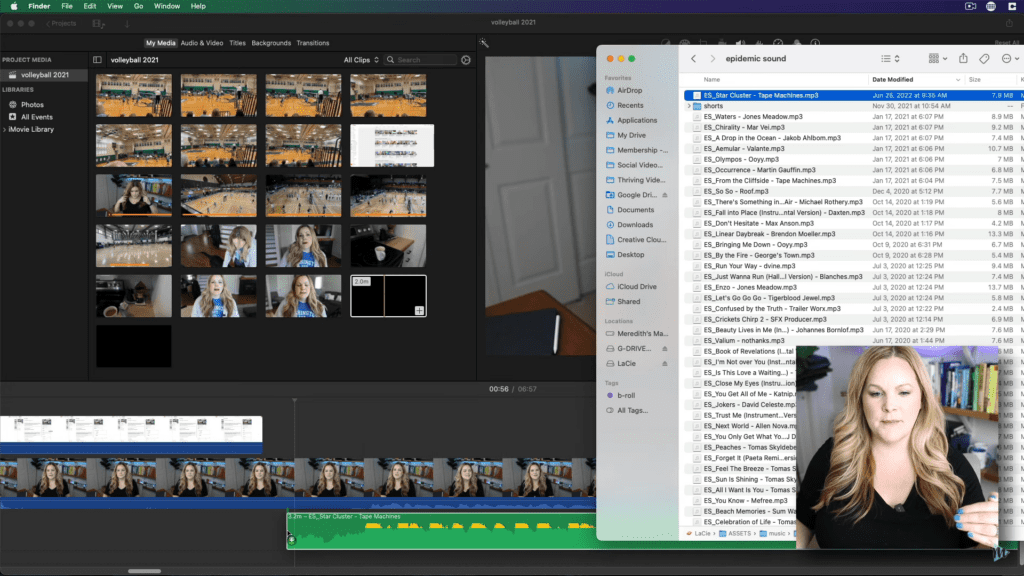This screenshot has width=1024, height=576.
Task: Toggle iMovie library sidebar visibility
Action: coord(97,60)
